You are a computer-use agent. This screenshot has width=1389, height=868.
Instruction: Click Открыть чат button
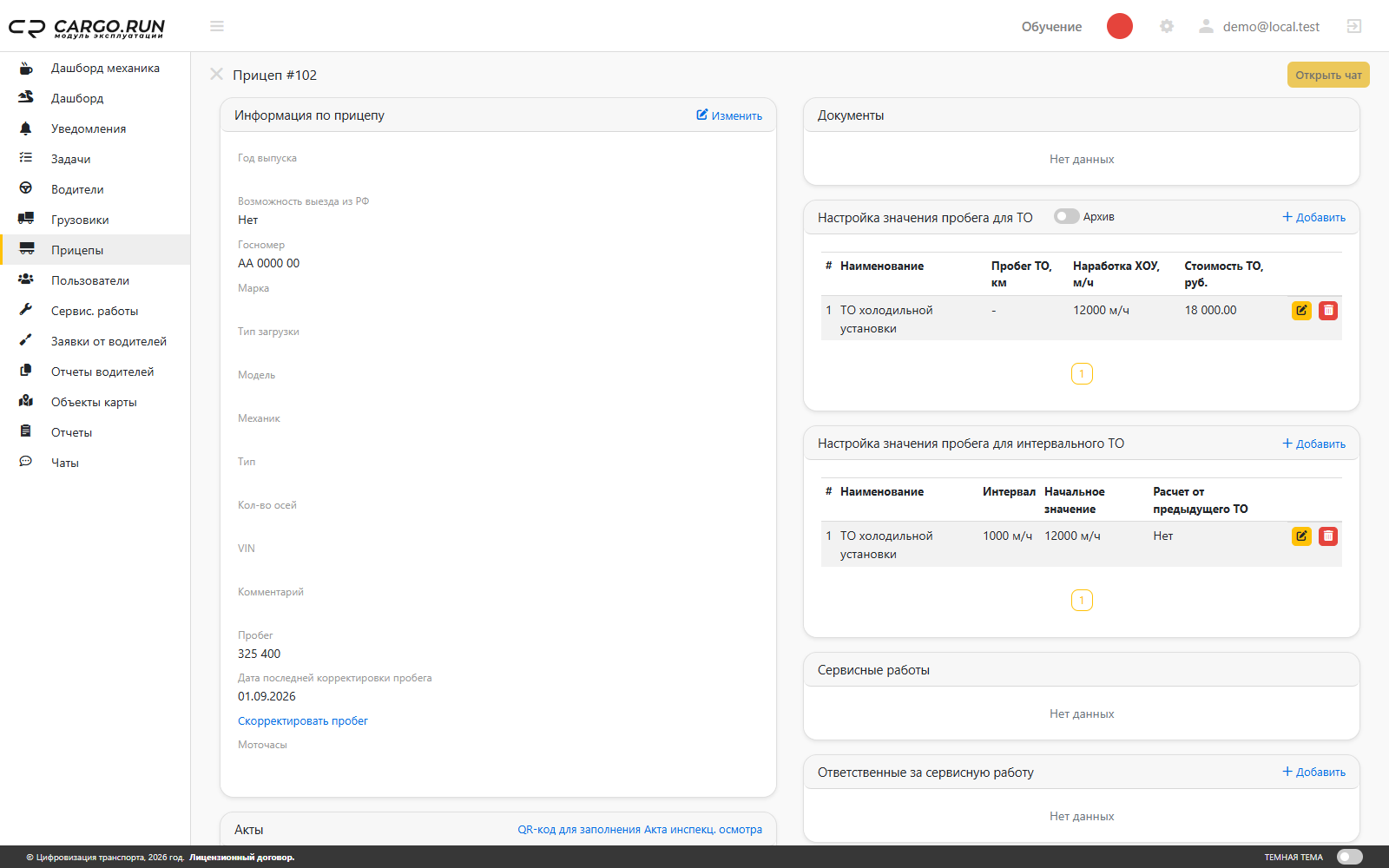1328,75
